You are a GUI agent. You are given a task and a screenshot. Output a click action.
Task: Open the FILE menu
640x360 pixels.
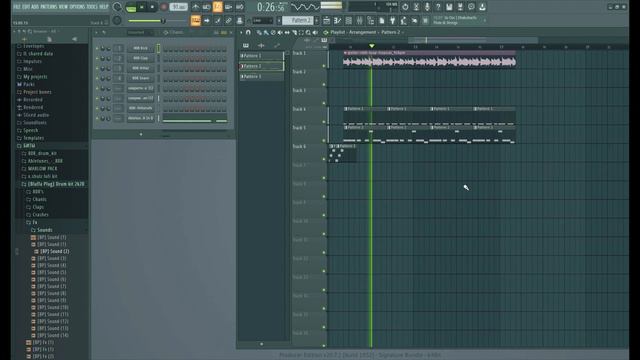(17, 7)
